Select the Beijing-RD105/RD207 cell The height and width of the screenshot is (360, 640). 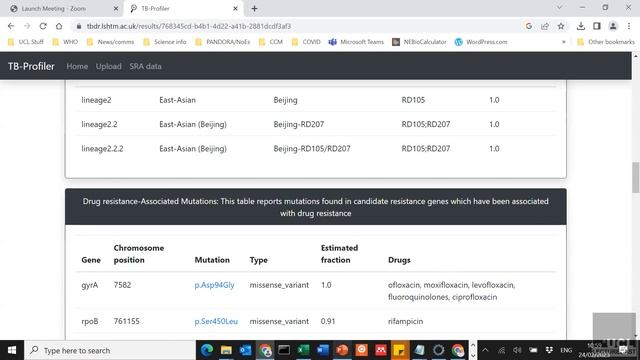point(312,149)
